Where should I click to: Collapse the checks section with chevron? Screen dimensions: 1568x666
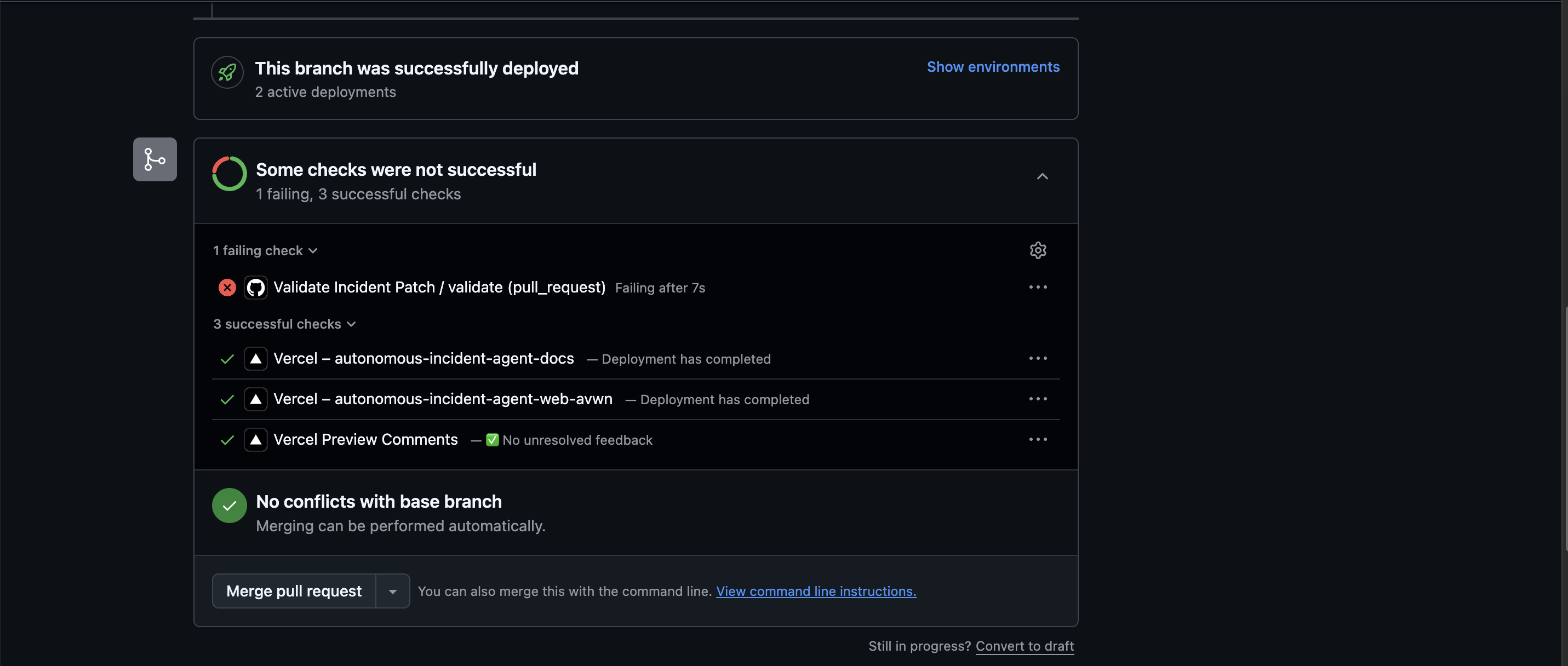(x=1042, y=176)
